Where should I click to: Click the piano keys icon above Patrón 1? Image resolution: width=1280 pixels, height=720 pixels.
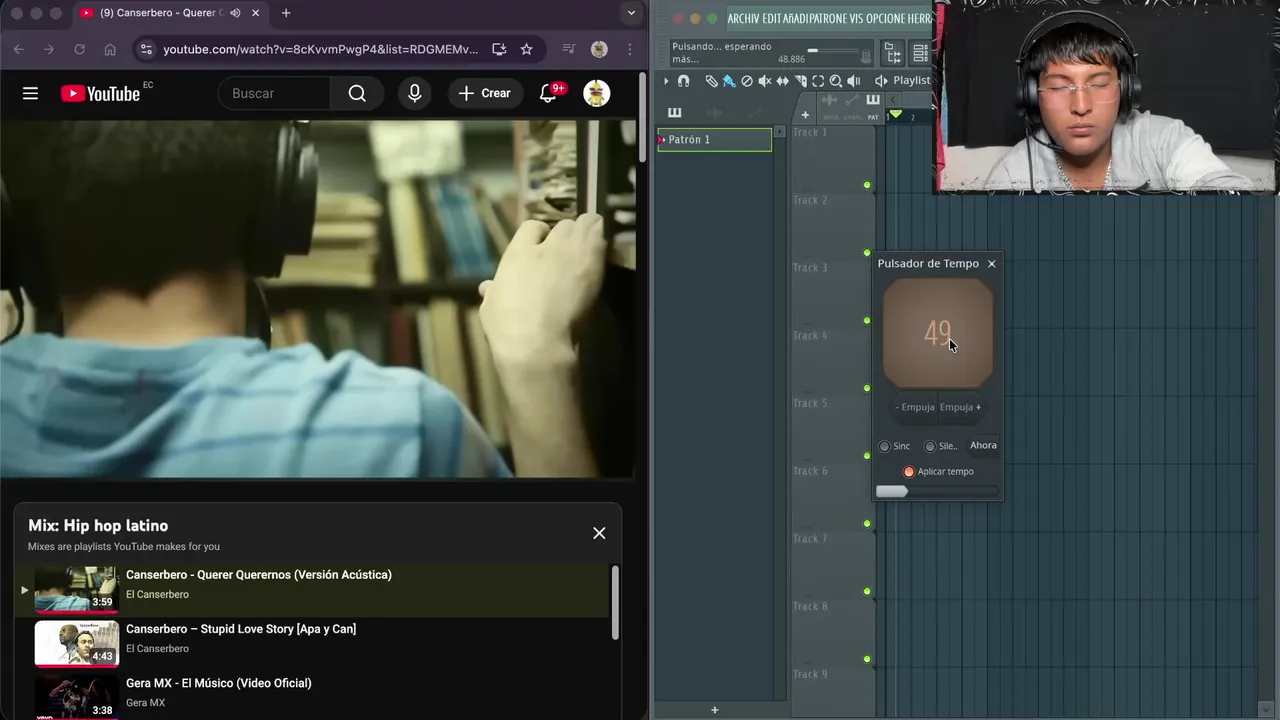(674, 113)
